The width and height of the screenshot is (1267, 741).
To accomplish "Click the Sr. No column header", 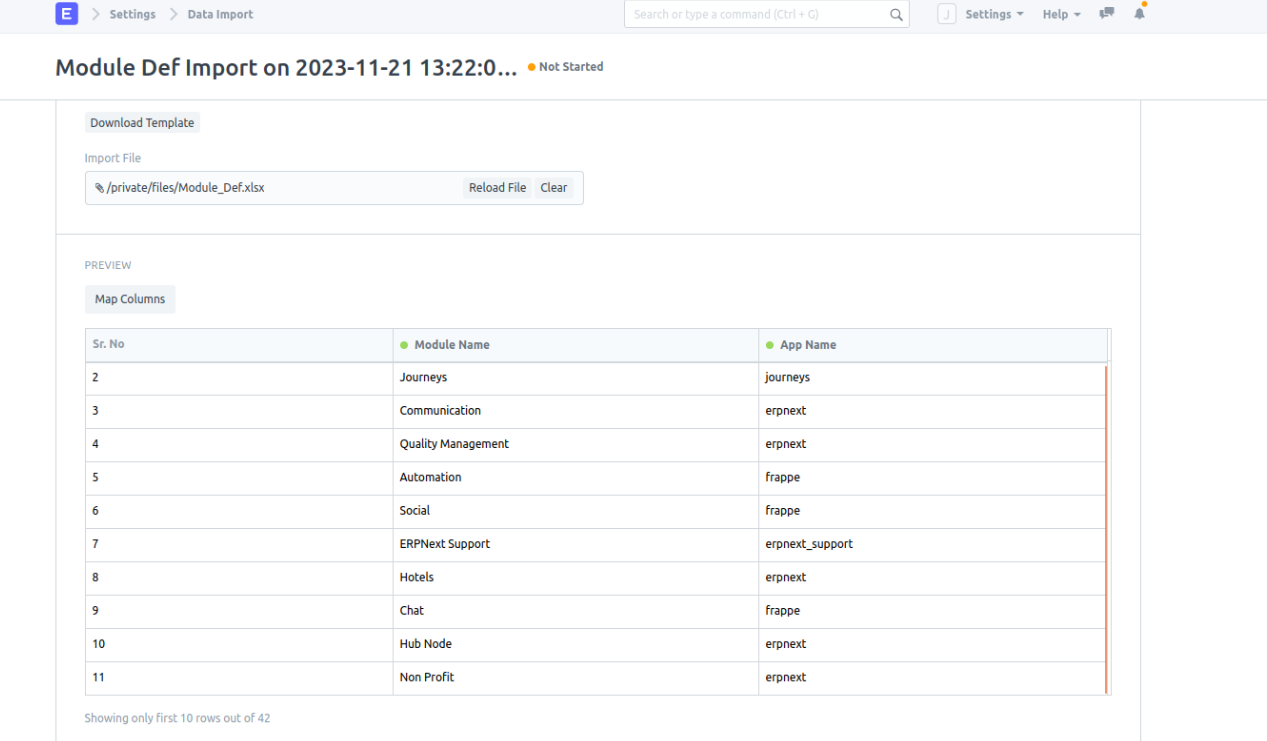I will click(239, 344).
